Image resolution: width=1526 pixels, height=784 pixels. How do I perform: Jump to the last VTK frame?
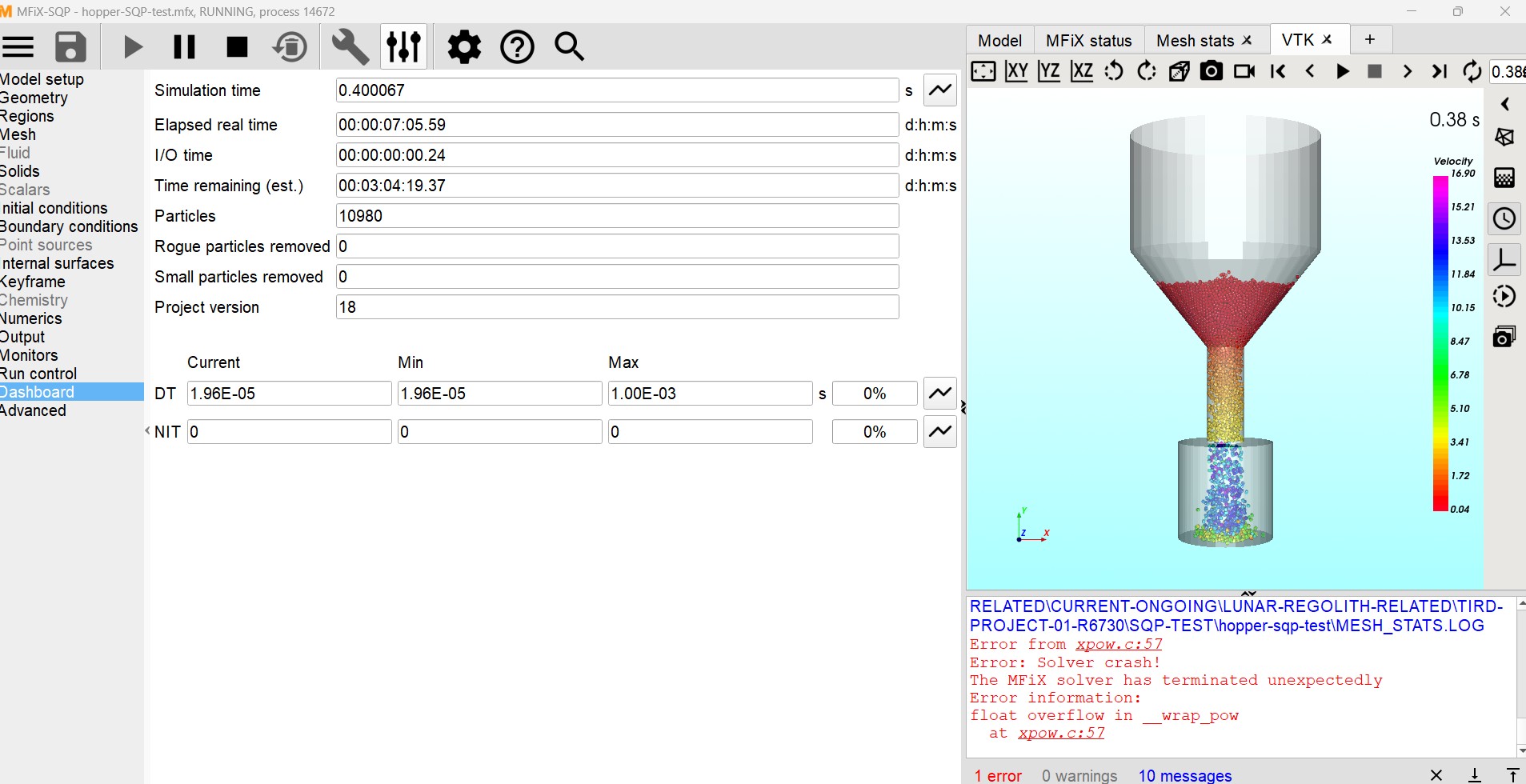click(x=1439, y=71)
